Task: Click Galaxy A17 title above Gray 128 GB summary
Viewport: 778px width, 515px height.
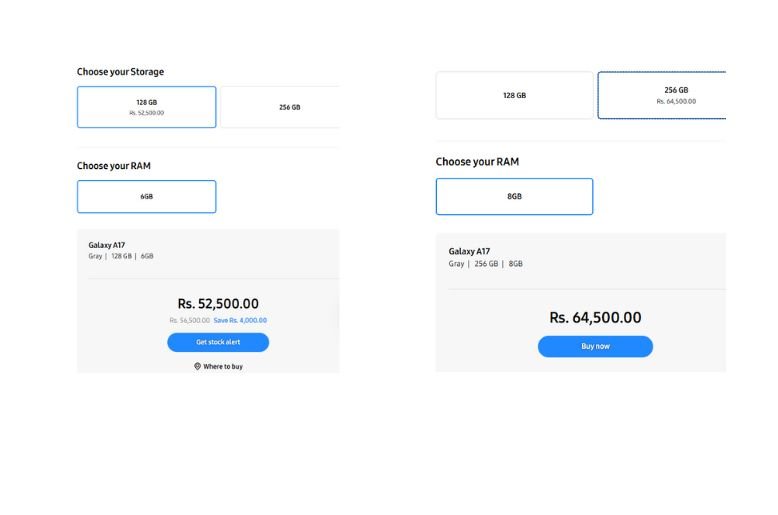Action: [x=107, y=245]
